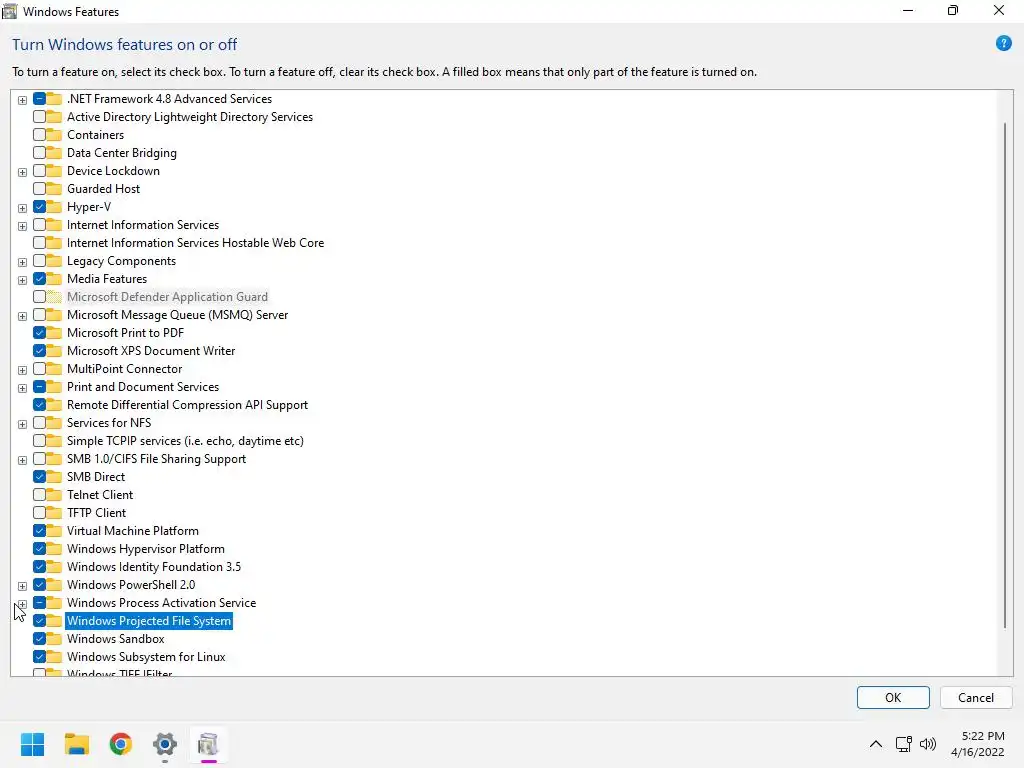
Task: Show hidden system tray icons
Action: point(876,744)
